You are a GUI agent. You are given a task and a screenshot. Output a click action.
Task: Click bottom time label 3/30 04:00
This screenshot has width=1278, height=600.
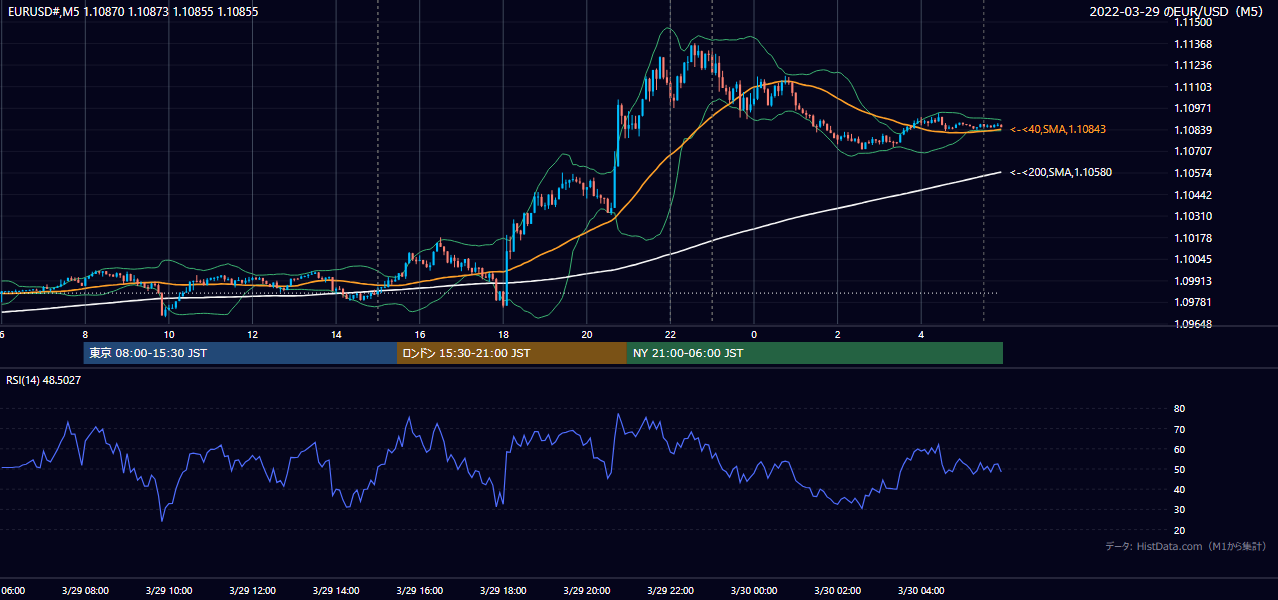pos(921,590)
